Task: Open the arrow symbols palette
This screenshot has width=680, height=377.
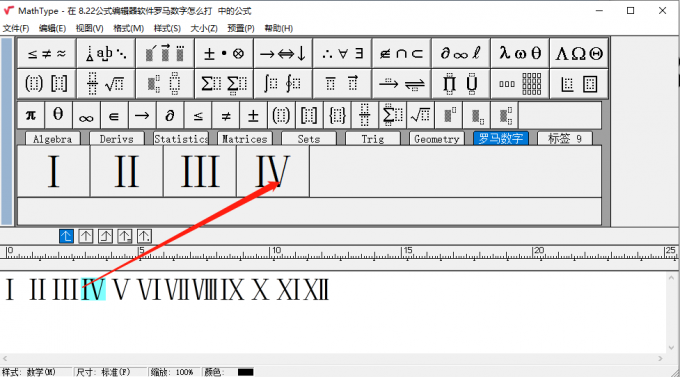Action: (283, 54)
